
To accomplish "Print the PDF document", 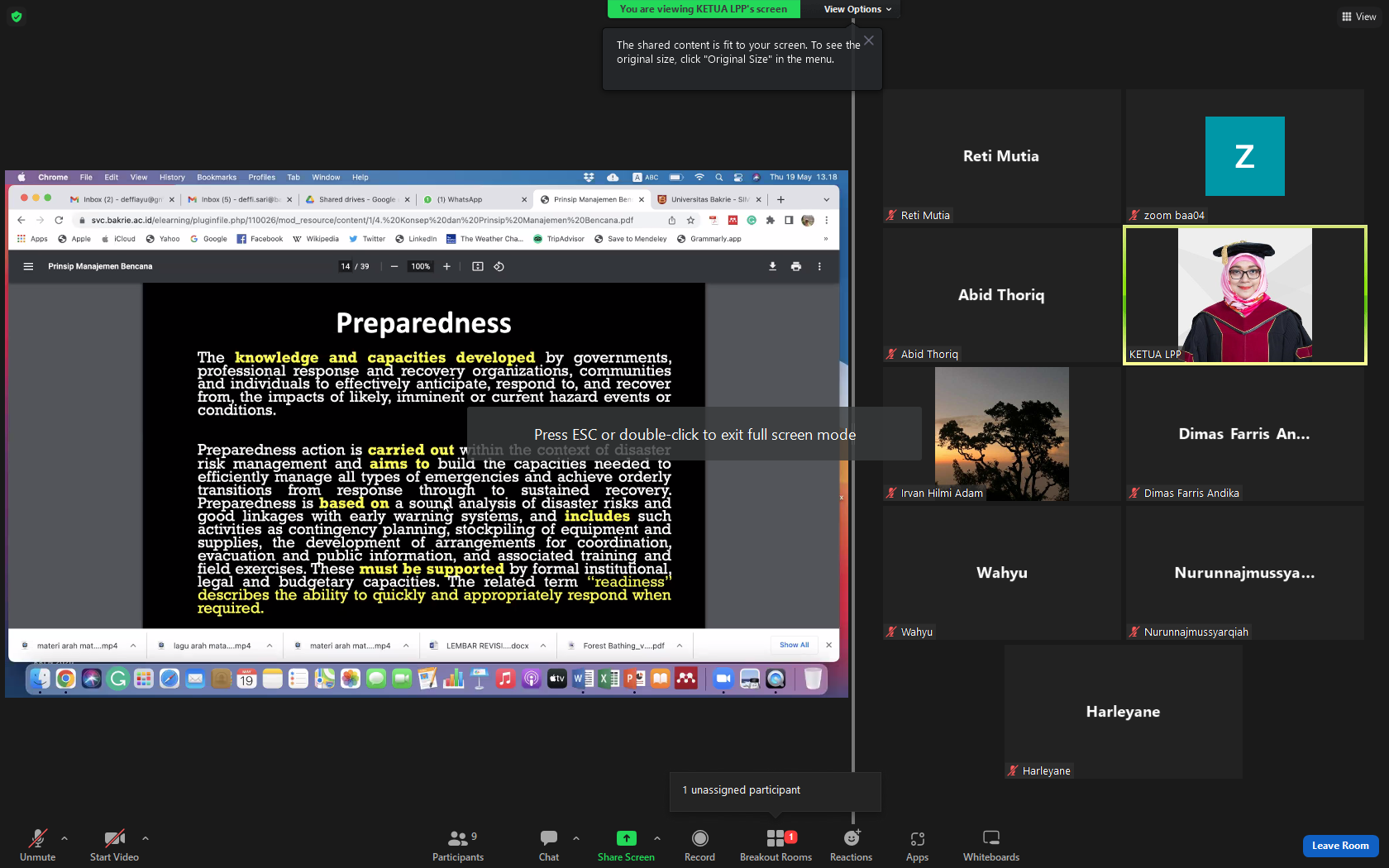I will coord(795,266).
